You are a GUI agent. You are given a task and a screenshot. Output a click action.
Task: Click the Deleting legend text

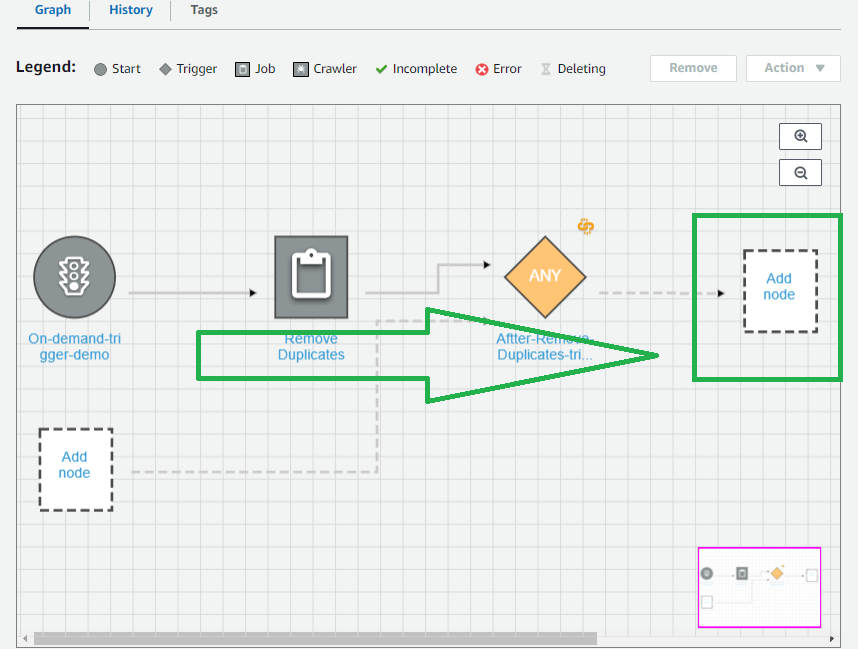coord(582,69)
